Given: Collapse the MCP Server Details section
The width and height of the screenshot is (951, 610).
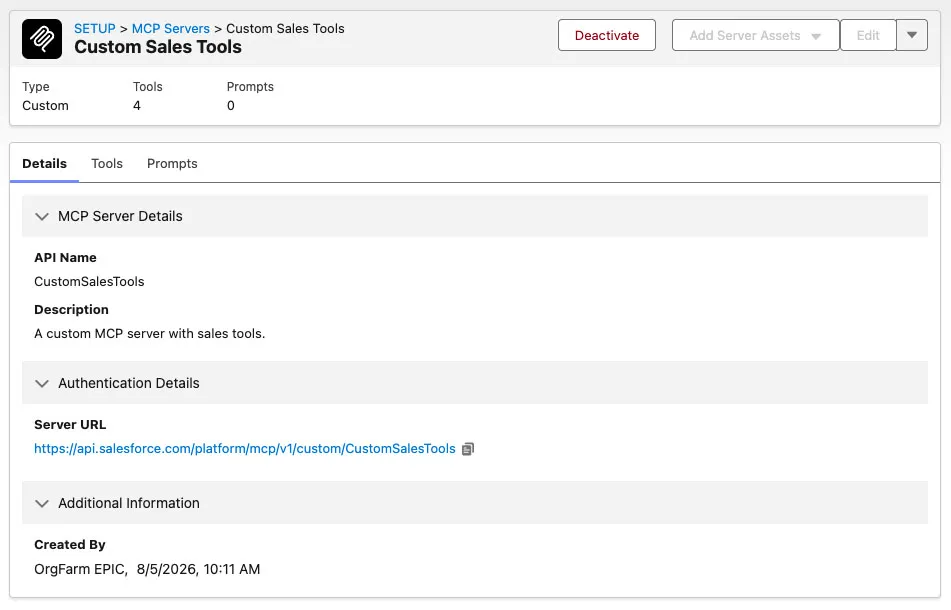Looking at the screenshot, I should 42,216.
